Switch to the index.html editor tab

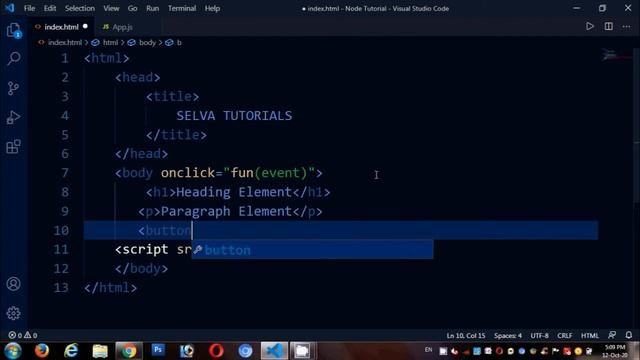pos(61,27)
